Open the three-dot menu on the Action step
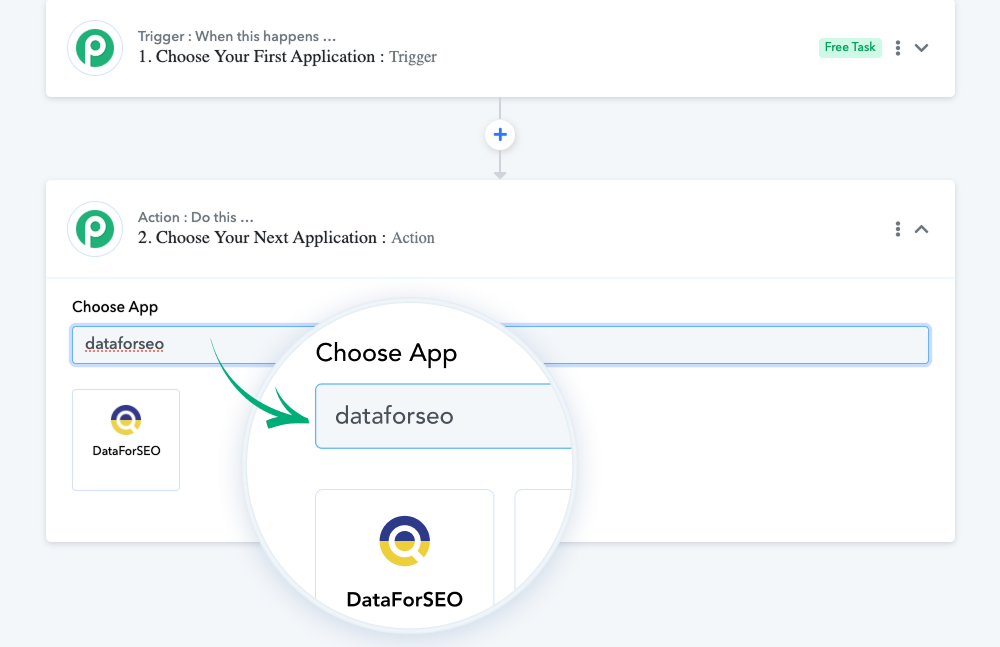Screen dimensions: 1000x647 (x=897, y=229)
